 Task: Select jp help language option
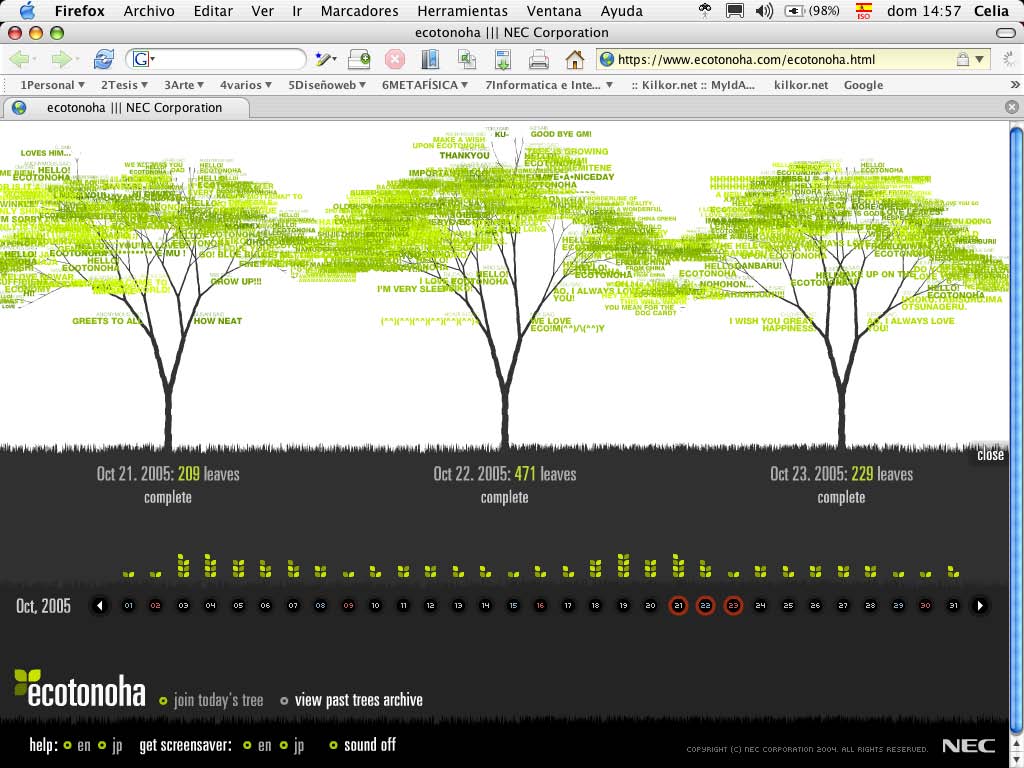[116, 745]
